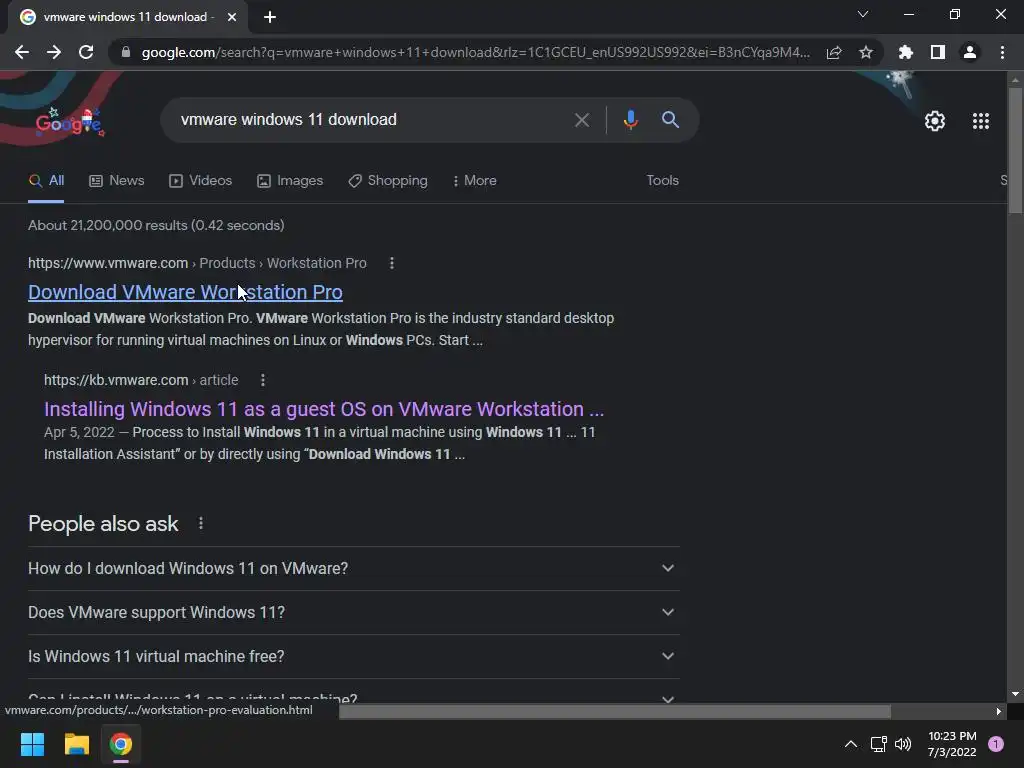Open File Explorer from taskbar

pos(76,744)
